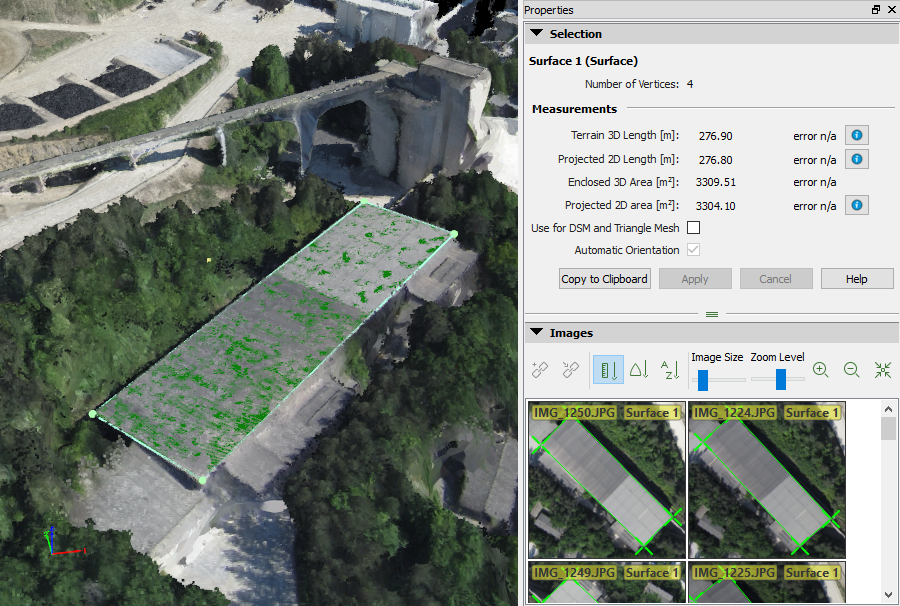Toggle the Automatic Orientation checkbox
The image size is (900, 606).
[694, 250]
